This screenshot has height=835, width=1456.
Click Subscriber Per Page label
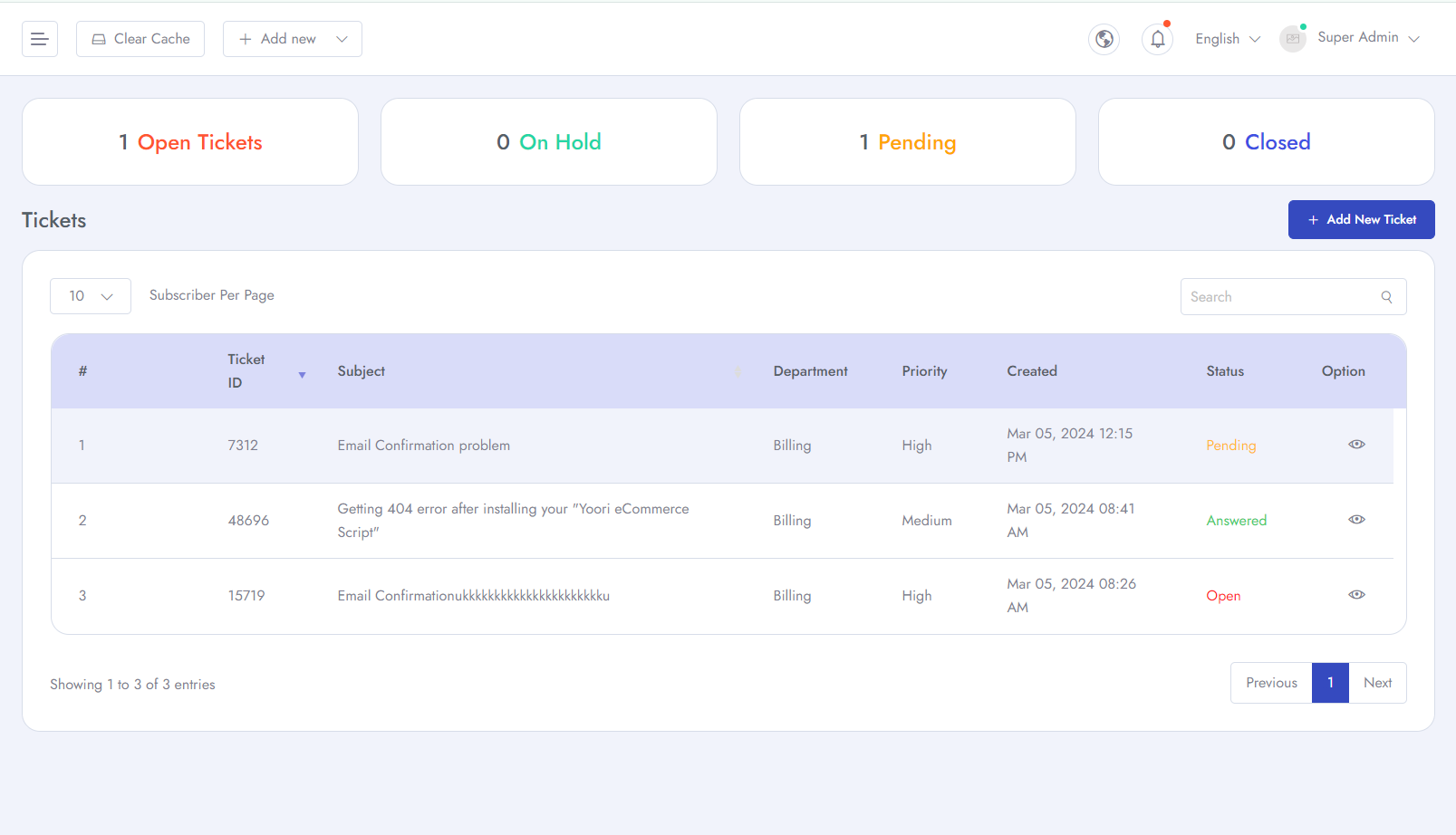[212, 295]
